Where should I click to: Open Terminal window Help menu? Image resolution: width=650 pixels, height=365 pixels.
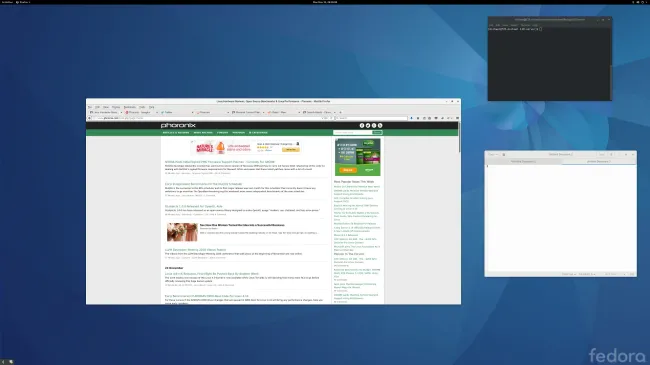click(535, 25)
